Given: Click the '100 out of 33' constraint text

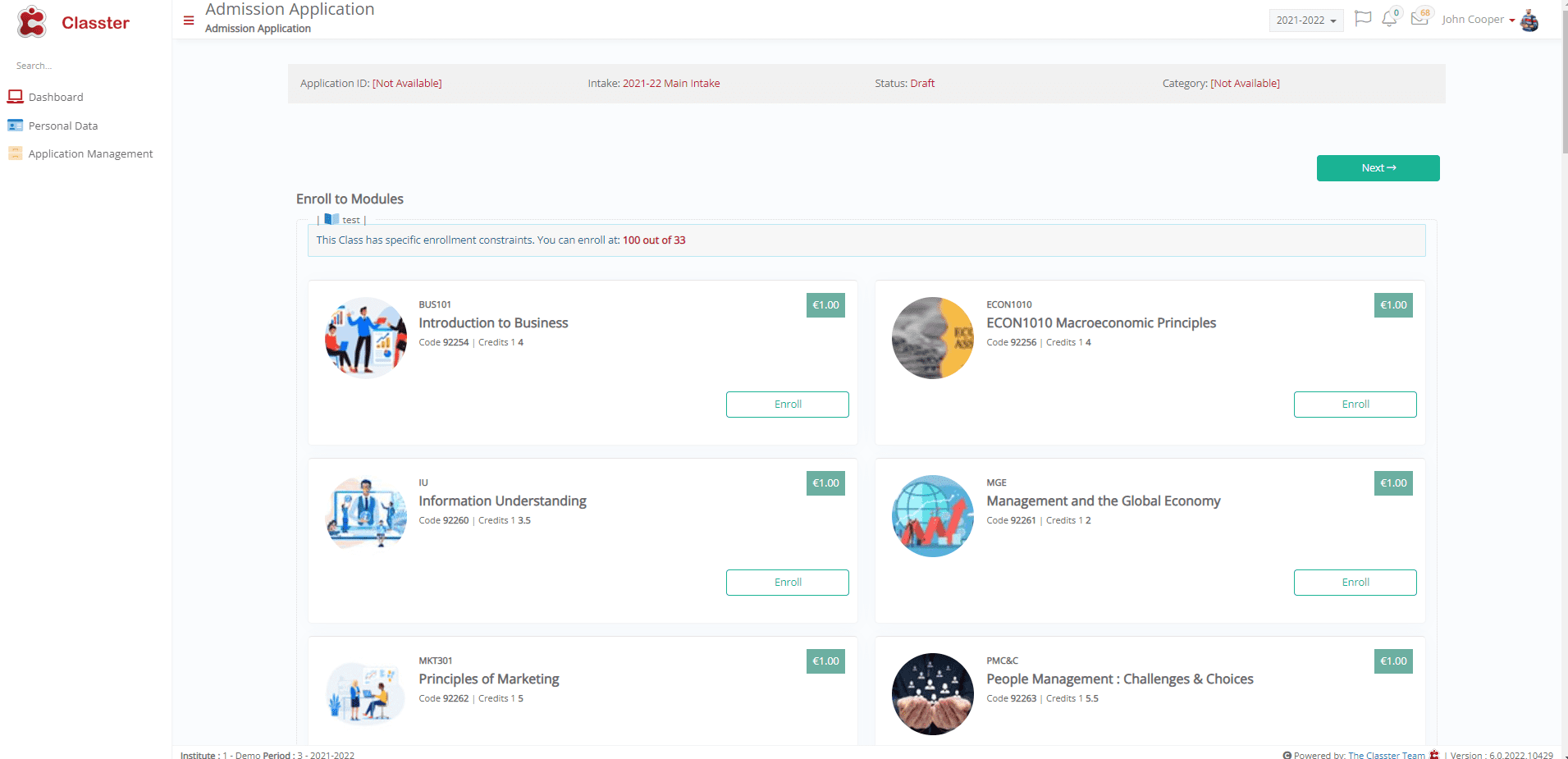Looking at the screenshot, I should [654, 240].
